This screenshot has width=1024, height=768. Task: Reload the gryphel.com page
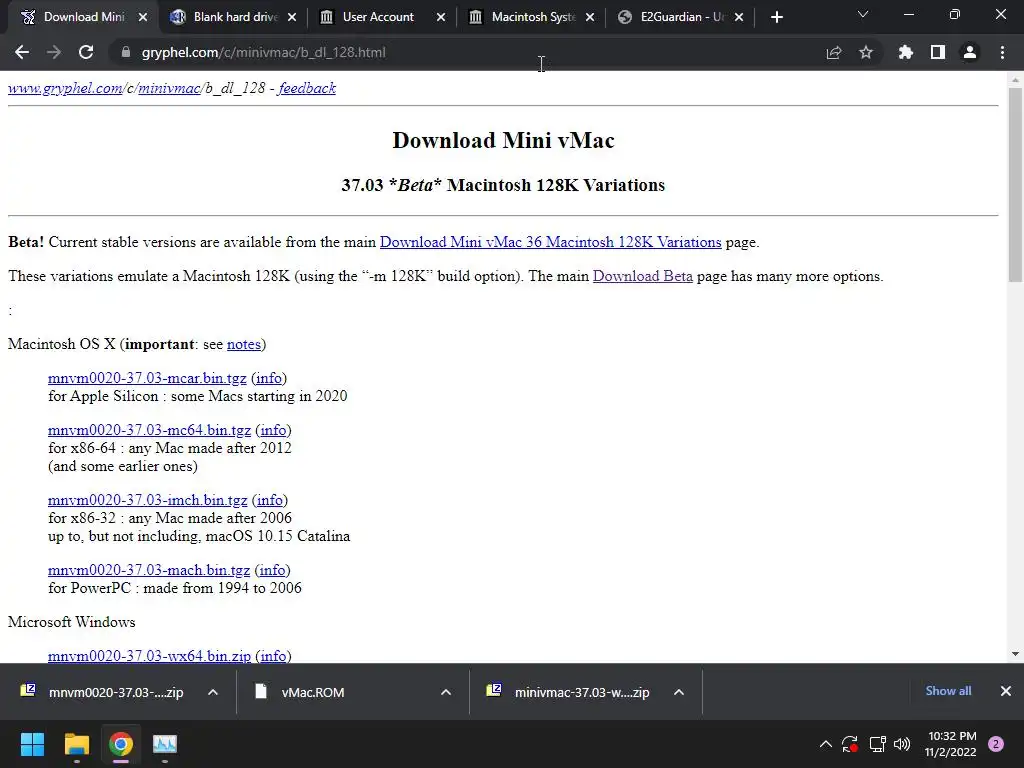tap(86, 52)
